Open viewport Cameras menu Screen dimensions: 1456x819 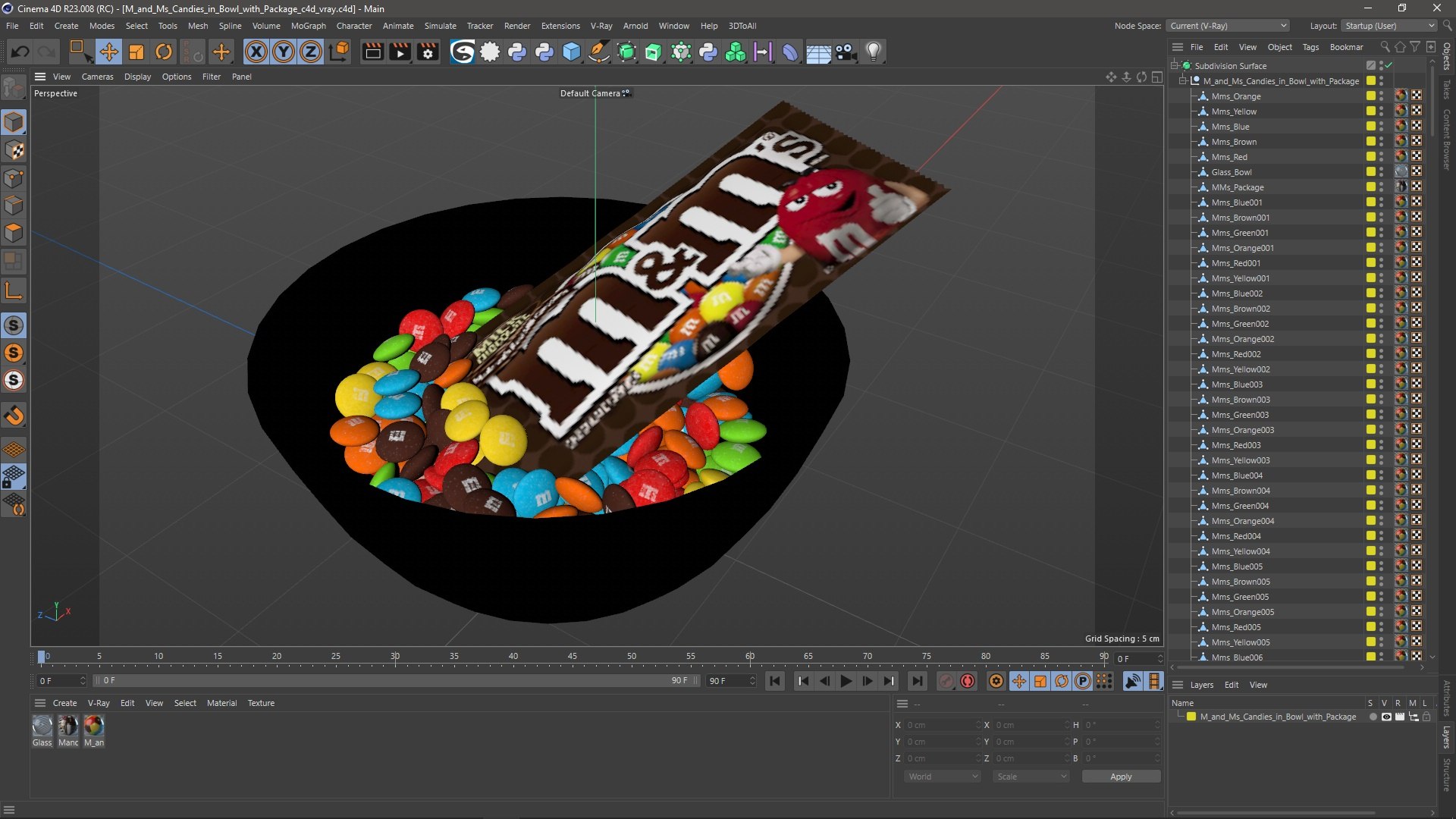coord(97,77)
